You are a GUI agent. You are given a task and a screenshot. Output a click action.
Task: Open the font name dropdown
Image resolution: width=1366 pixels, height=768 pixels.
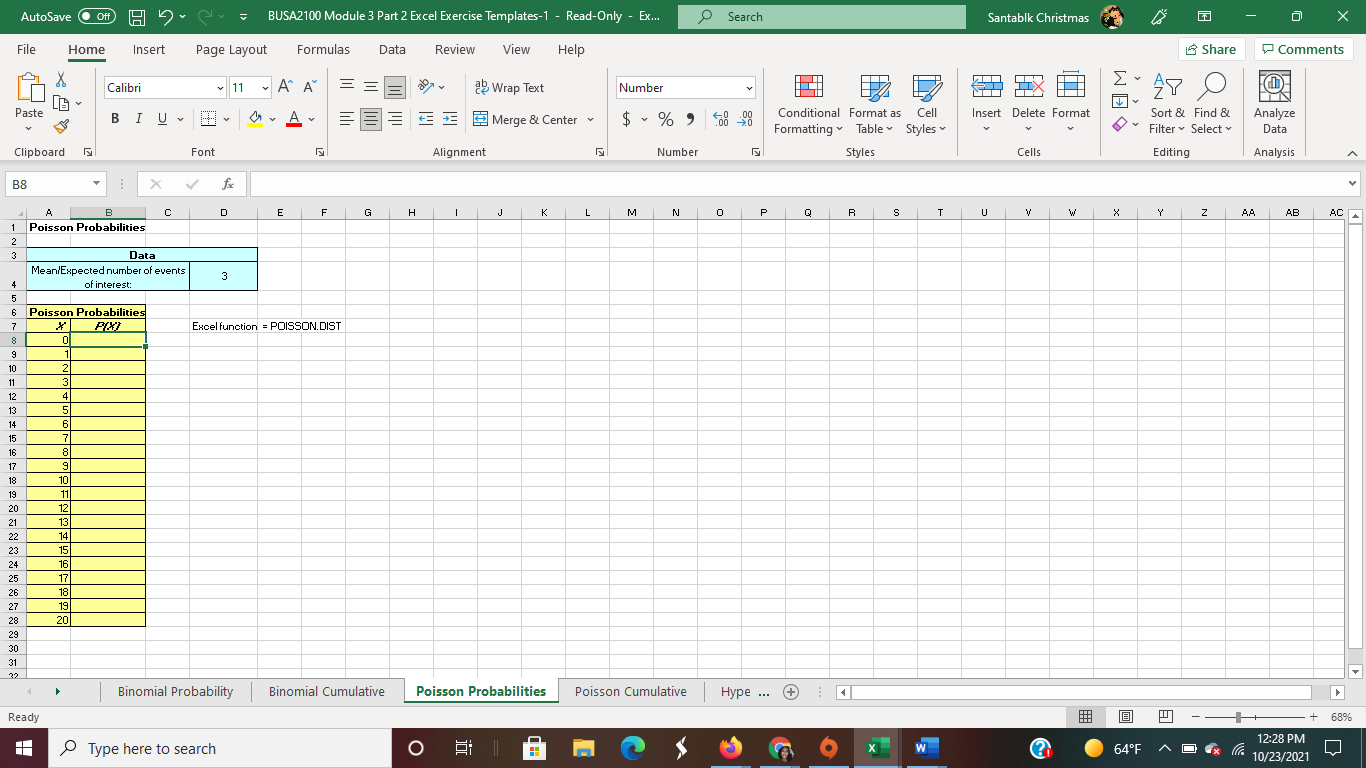click(x=221, y=88)
